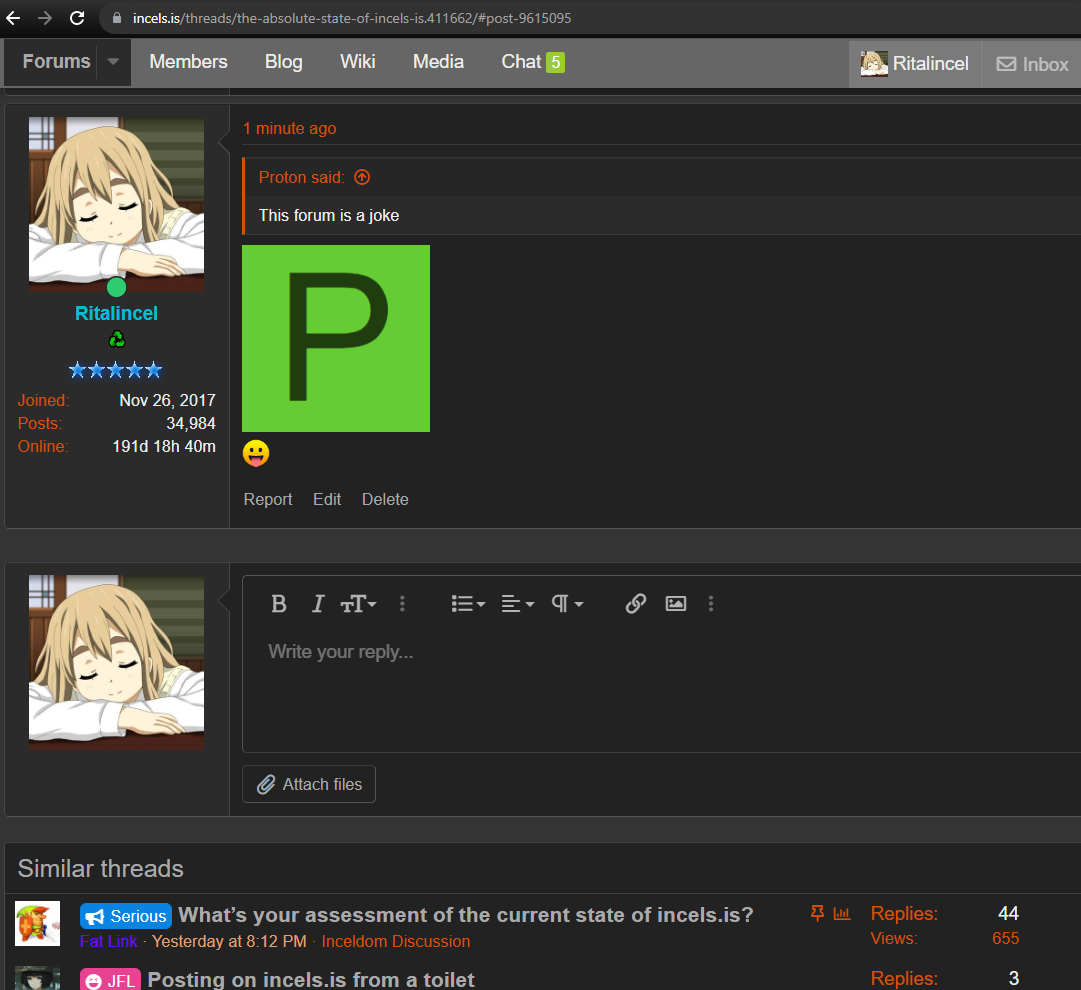The height and width of the screenshot is (990, 1081).
Task: Open the text alignment dropdown
Action: (518, 604)
